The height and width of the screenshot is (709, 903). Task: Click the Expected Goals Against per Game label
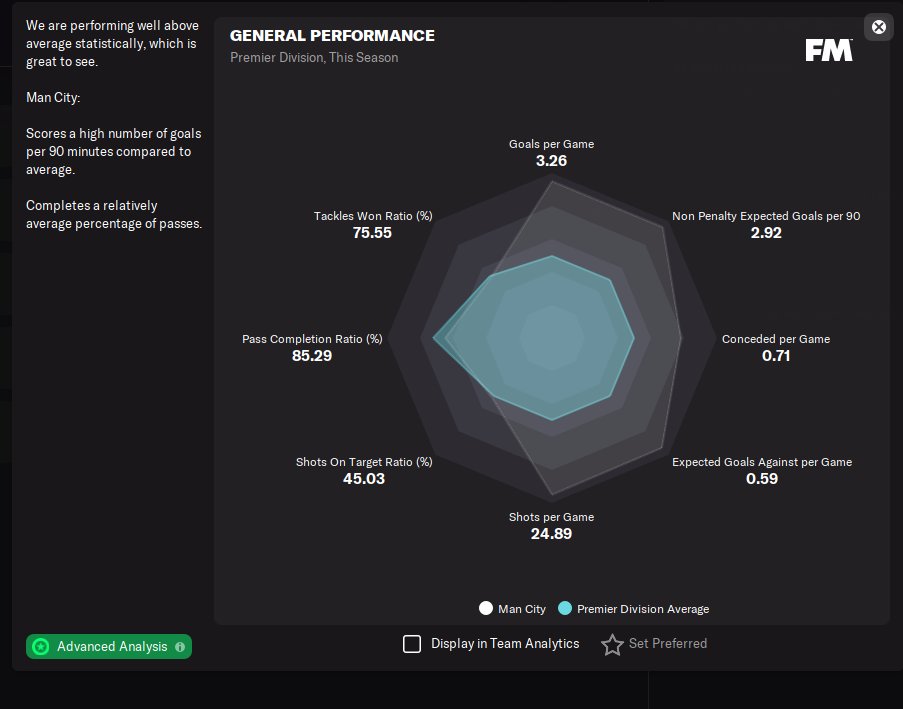[762, 462]
